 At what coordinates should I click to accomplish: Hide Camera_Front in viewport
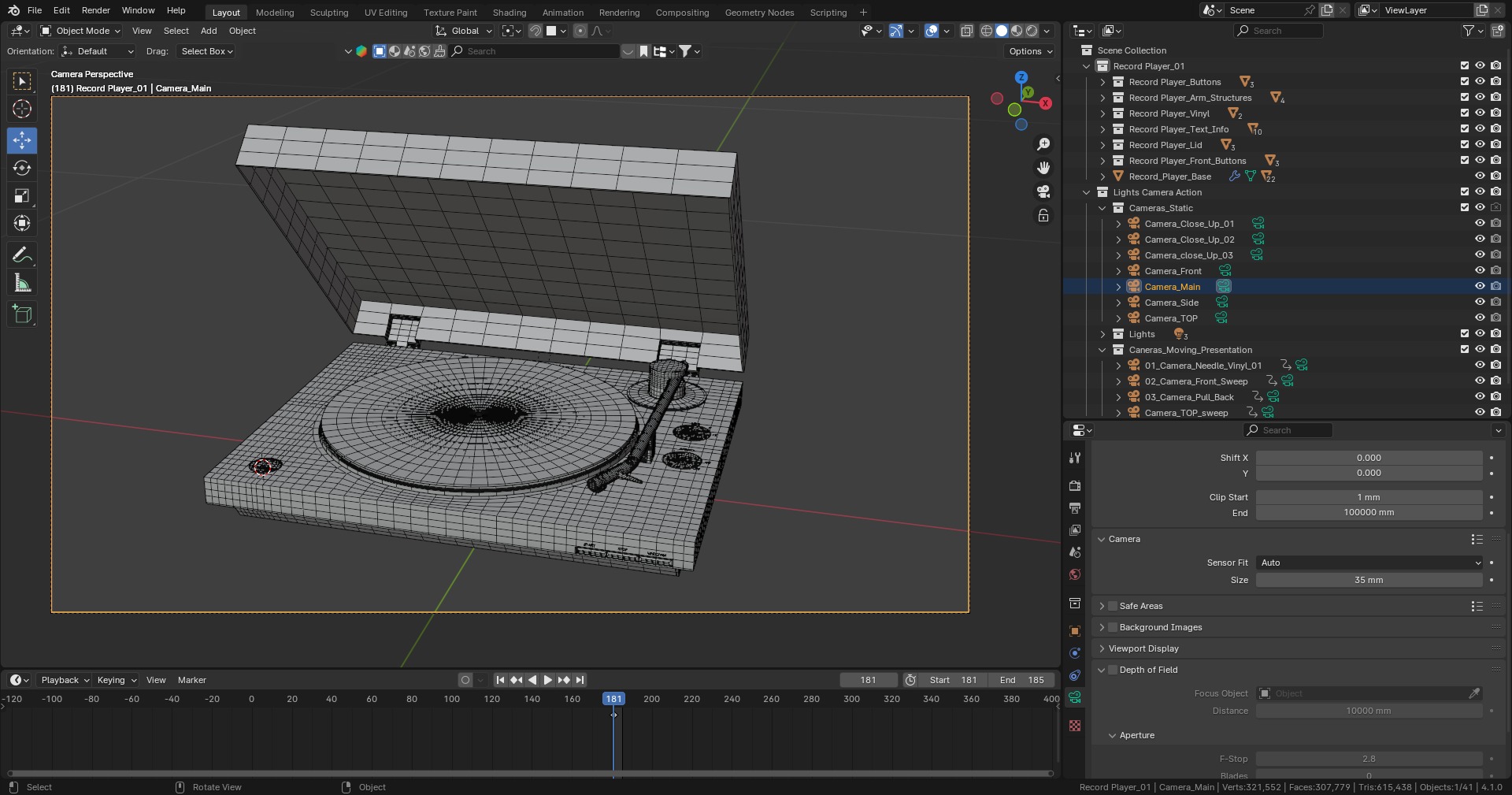click(1480, 270)
